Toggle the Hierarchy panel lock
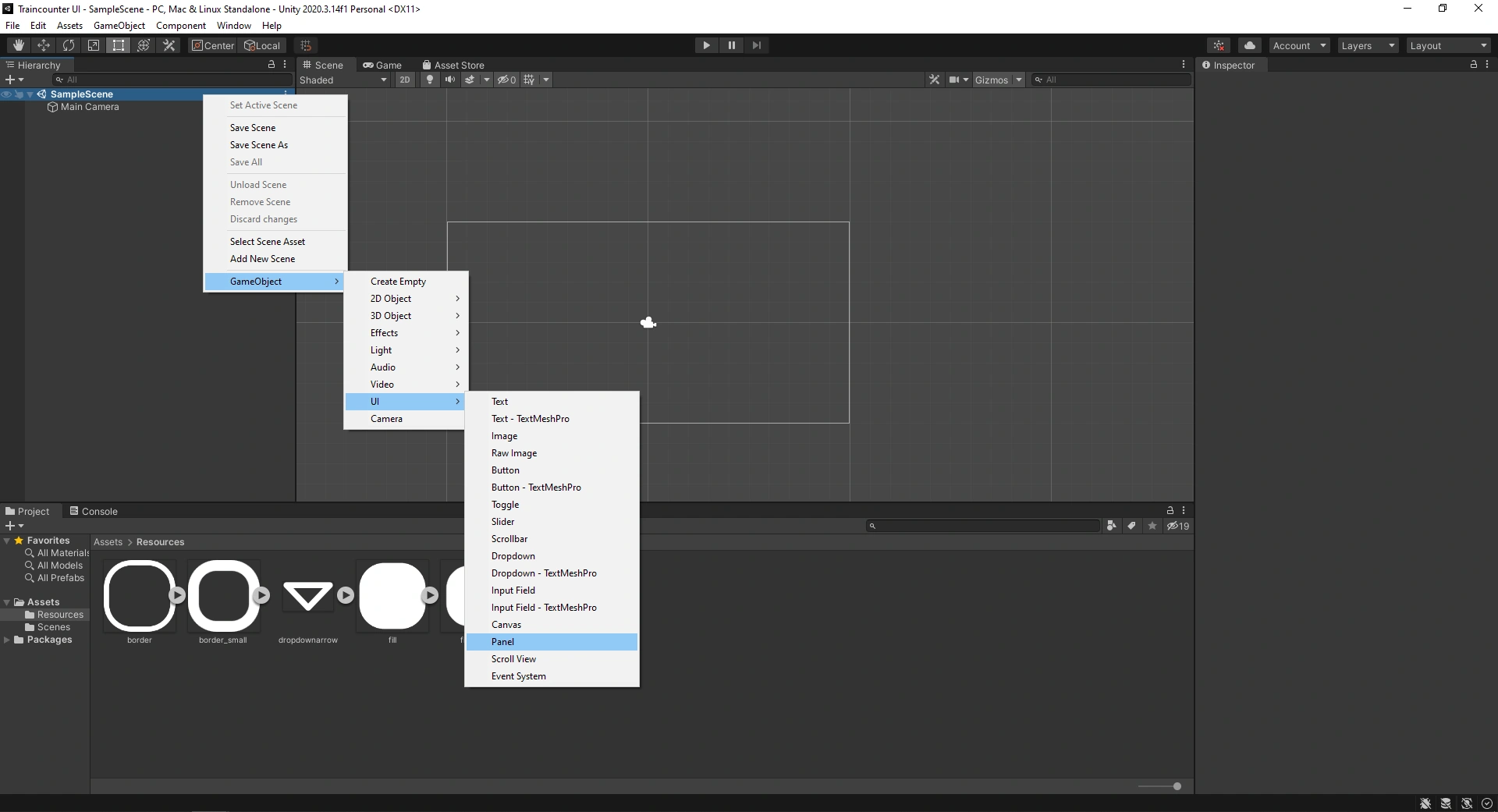The image size is (1498, 812). (272, 65)
